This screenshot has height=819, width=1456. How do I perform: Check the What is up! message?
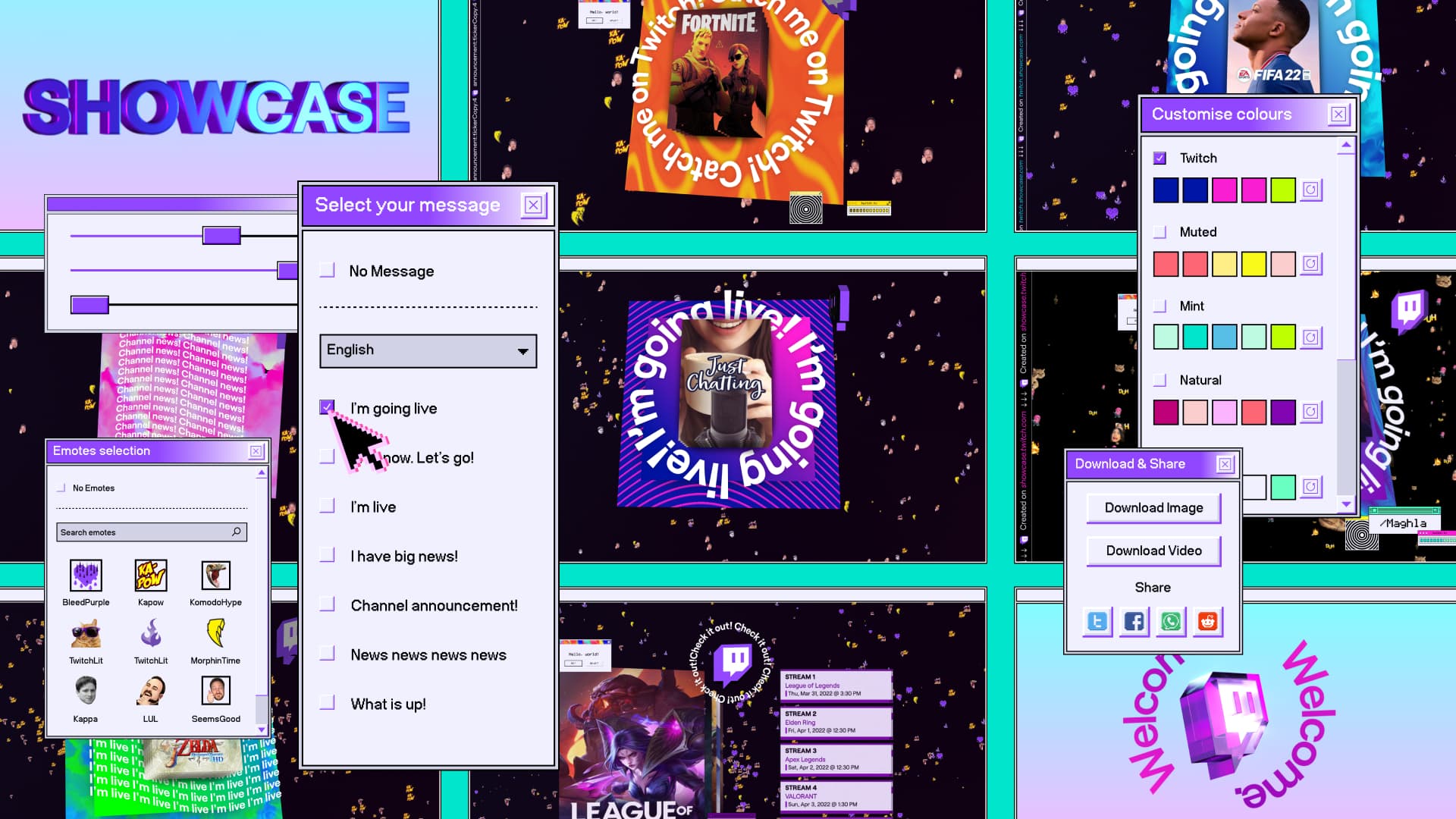point(327,703)
